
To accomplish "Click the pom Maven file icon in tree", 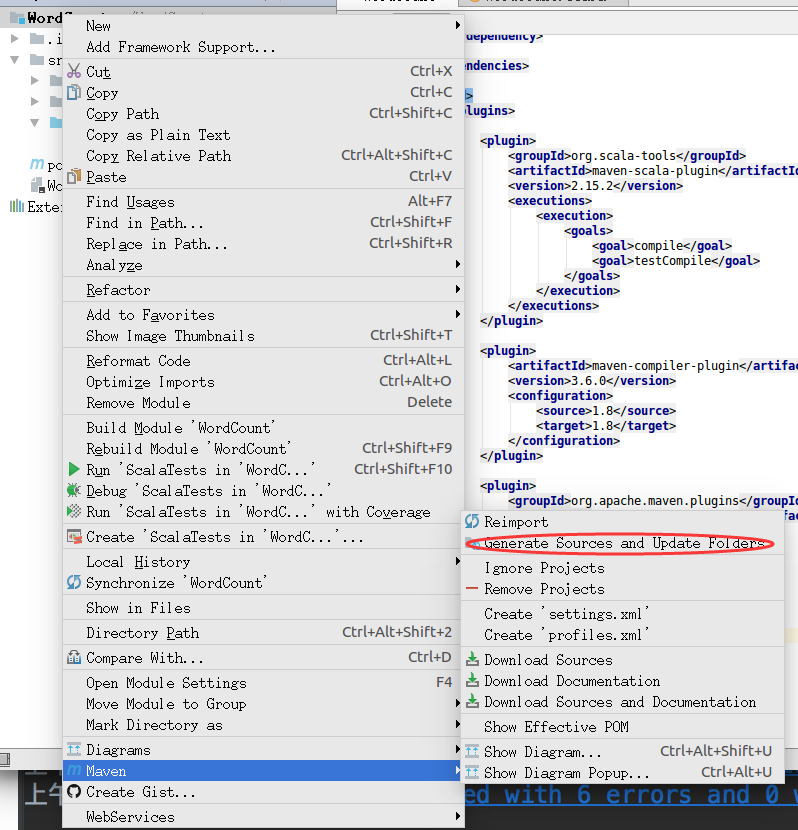I will coord(37,165).
